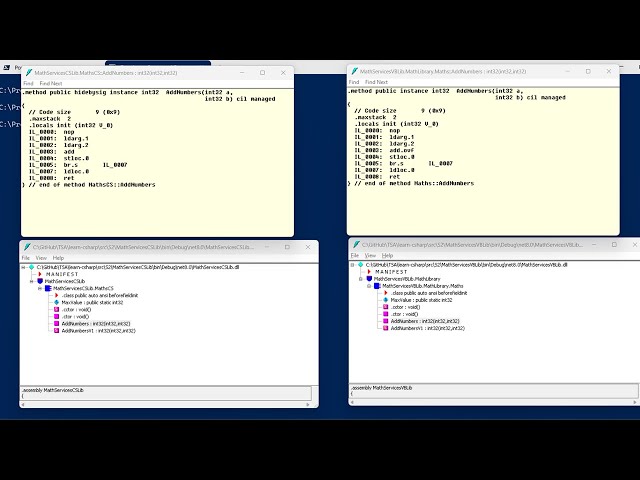Select the AddNumbersV1 method icon in VBLib tree
The image size is (640, 480).
[x=385, y=328]
